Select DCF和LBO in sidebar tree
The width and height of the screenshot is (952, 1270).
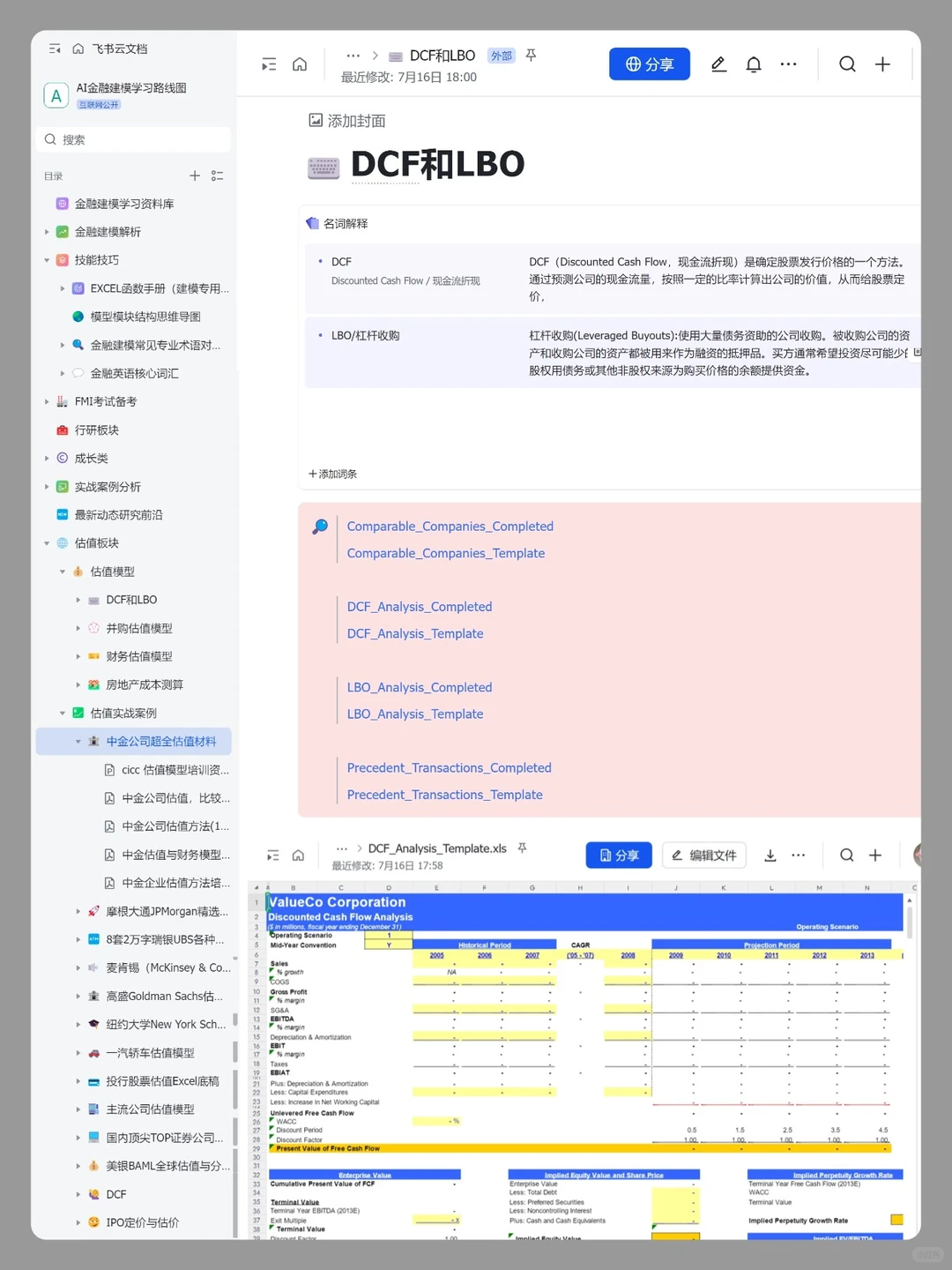(x=131, y=600)
